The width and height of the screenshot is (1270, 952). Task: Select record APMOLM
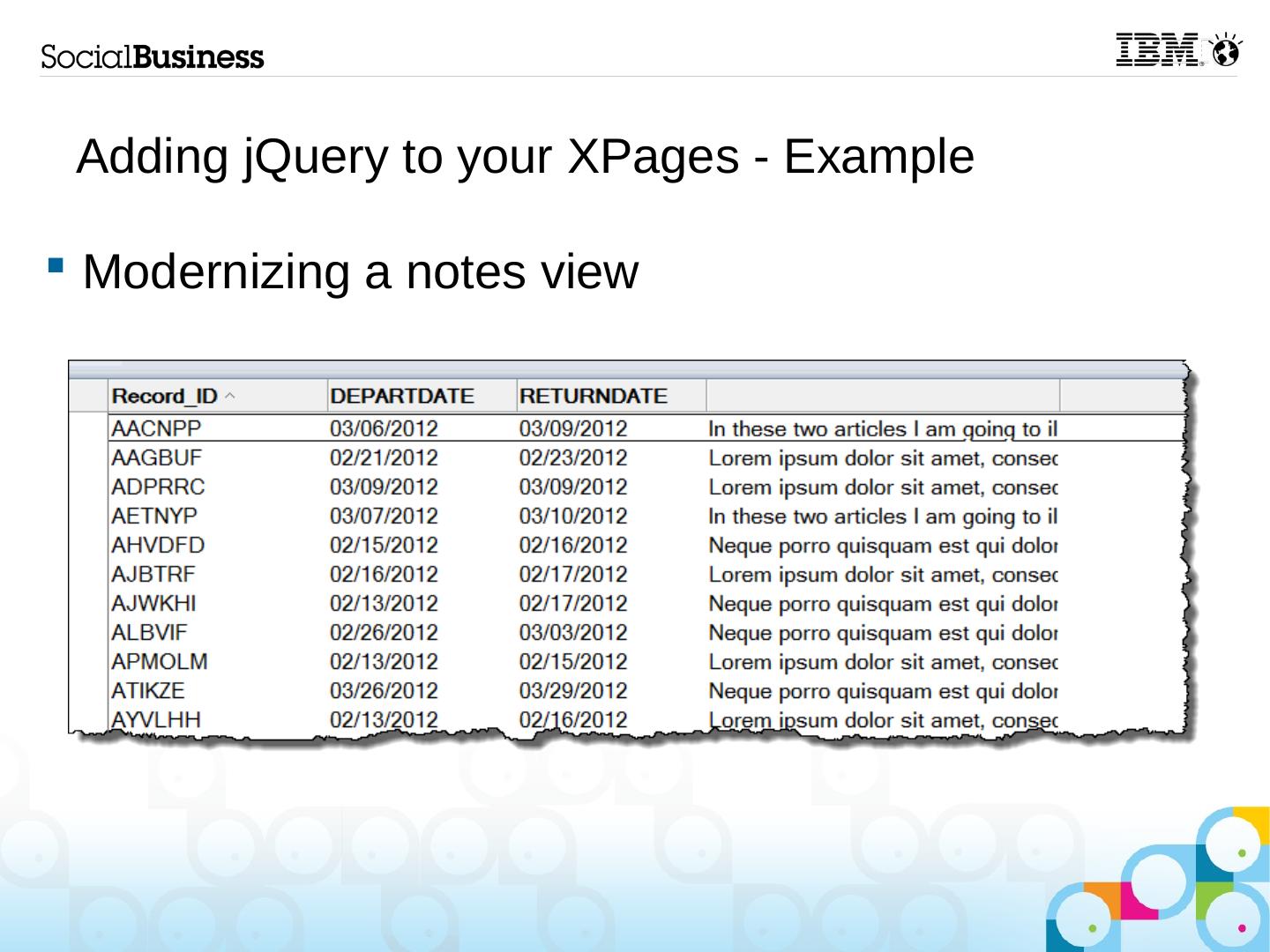coord(160,661)
